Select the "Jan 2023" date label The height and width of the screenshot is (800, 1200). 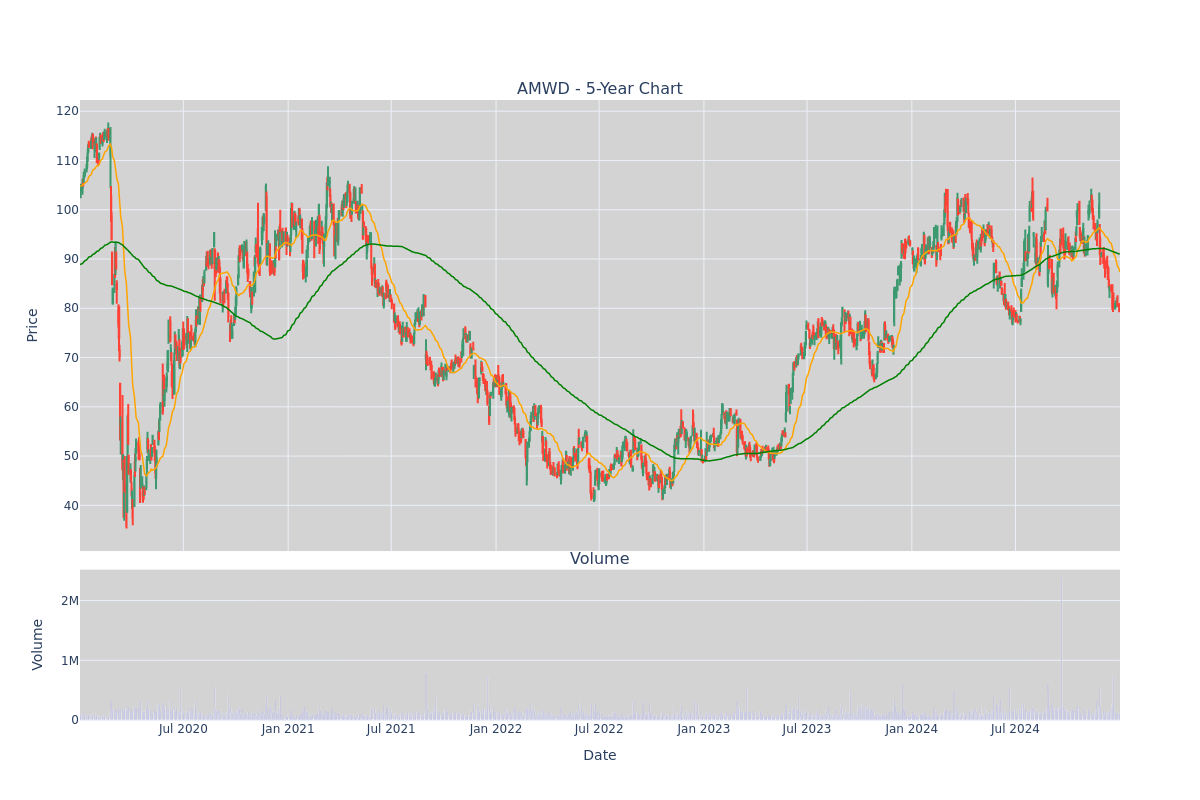(704, 729)
